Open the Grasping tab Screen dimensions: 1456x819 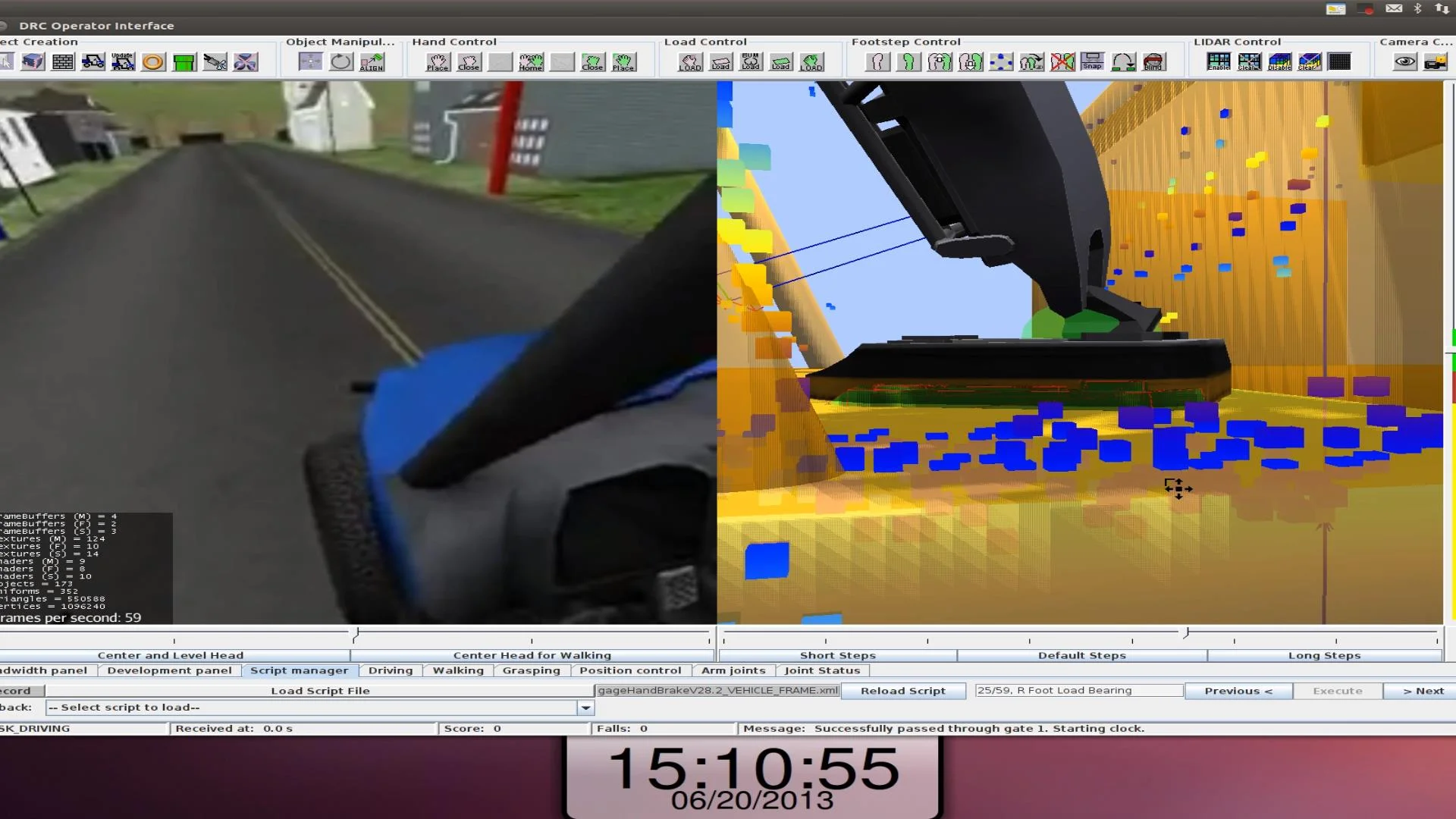[531, 670]
